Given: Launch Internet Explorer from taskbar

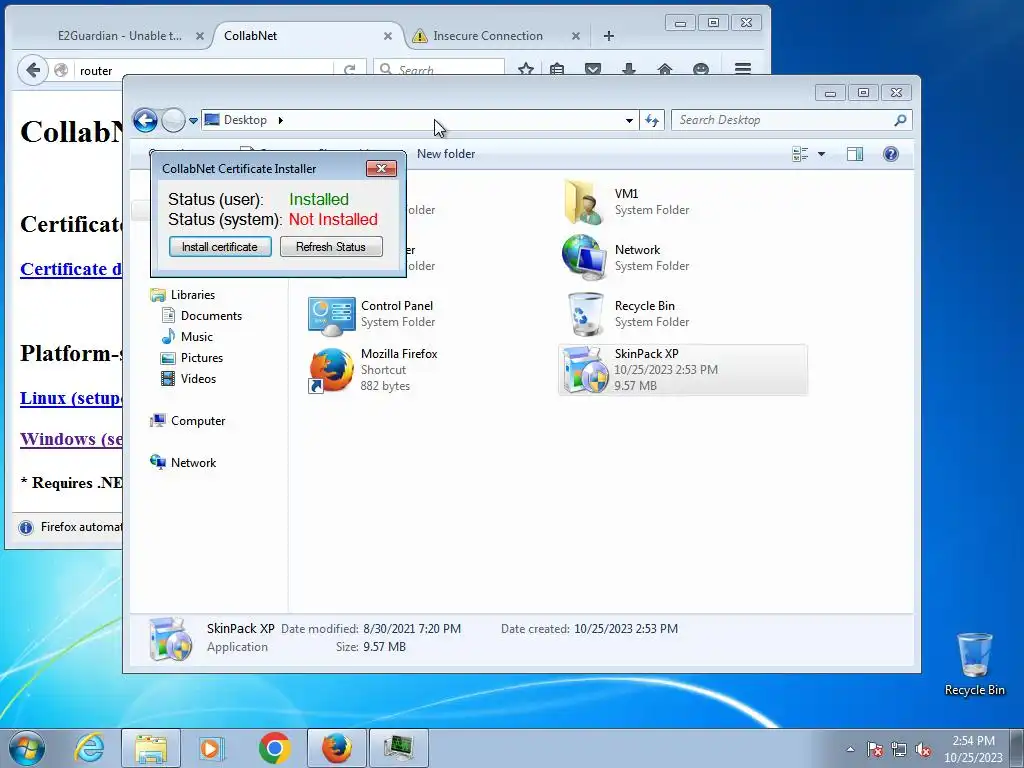Looking at the screenshot, I should [89, 748].
